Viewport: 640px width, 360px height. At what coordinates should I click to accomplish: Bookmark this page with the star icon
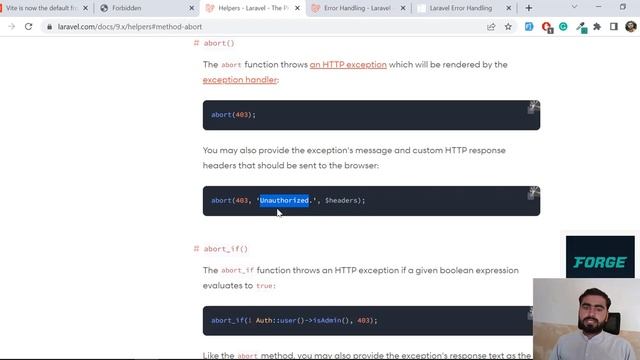[508, 27]
